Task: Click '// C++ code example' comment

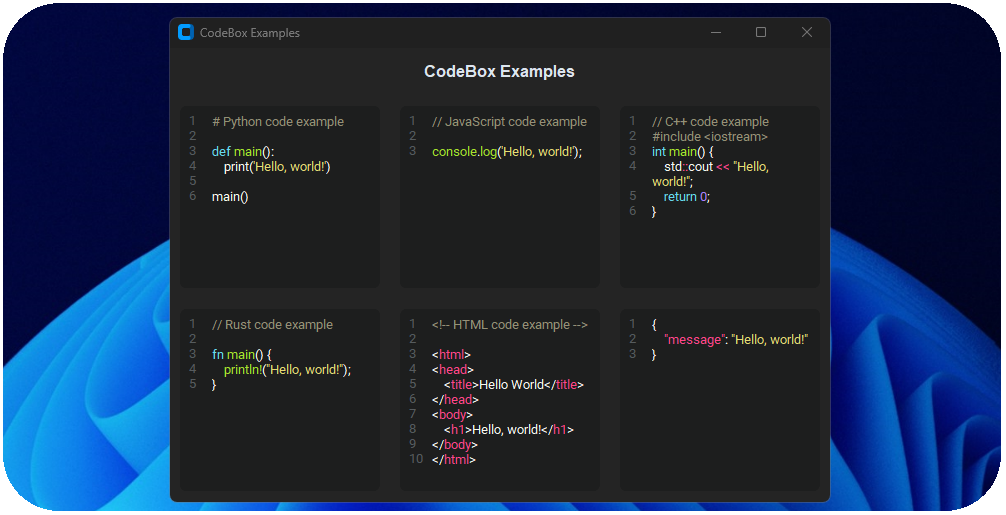Action: [710, 122]
